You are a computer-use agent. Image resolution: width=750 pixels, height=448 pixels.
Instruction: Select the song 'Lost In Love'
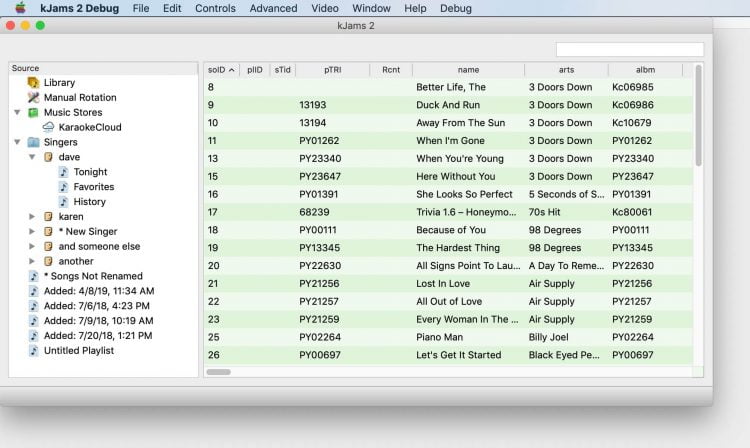point(443,284)
